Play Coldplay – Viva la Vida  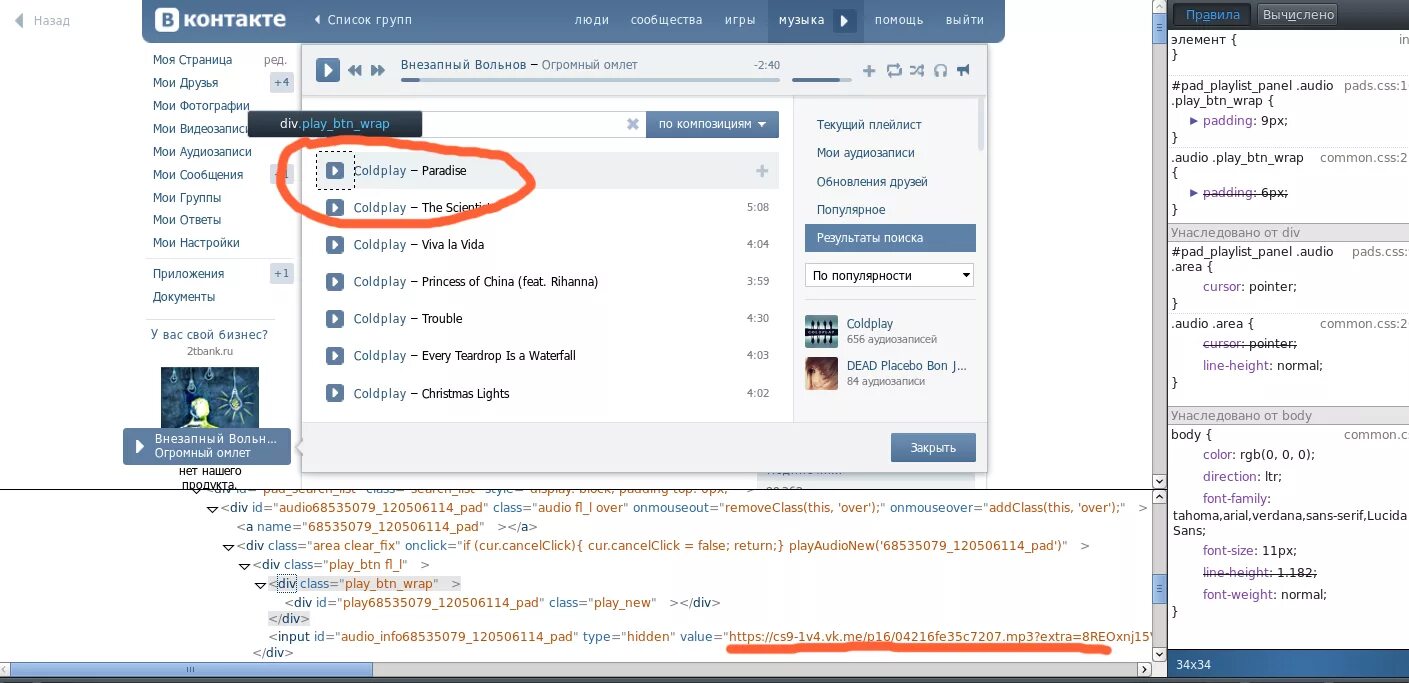(335, 245)
